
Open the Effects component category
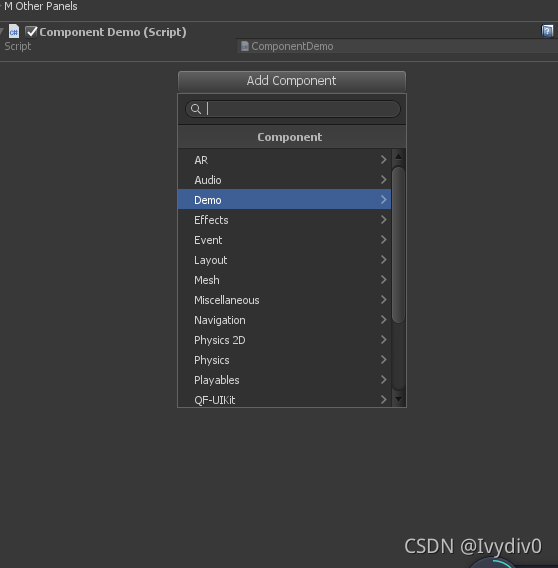(284, 220)
